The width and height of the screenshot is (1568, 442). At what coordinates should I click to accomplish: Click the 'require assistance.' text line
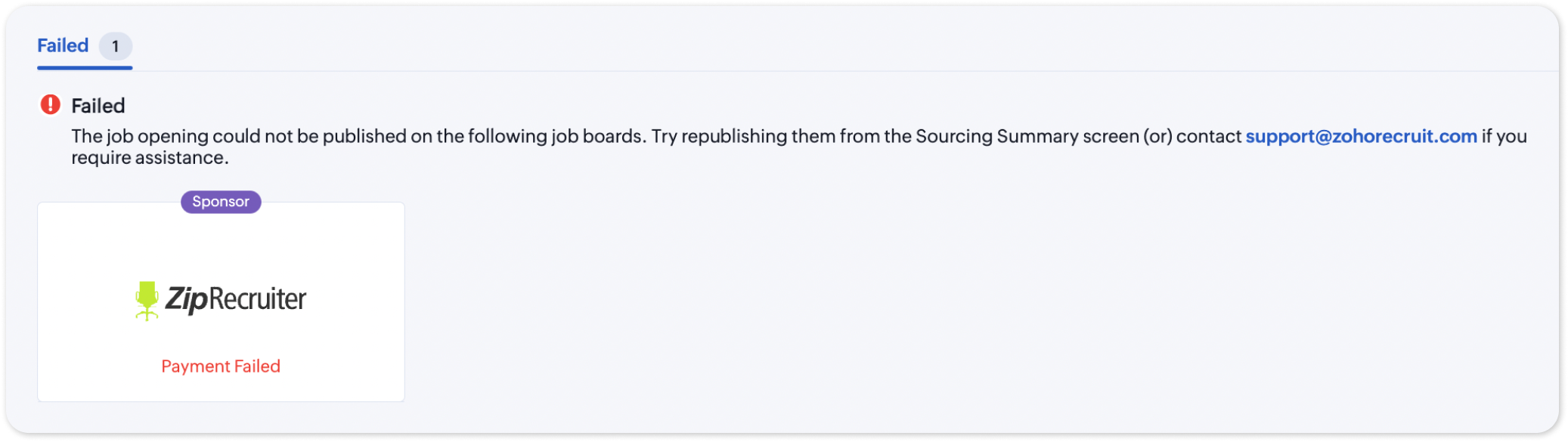150,158
